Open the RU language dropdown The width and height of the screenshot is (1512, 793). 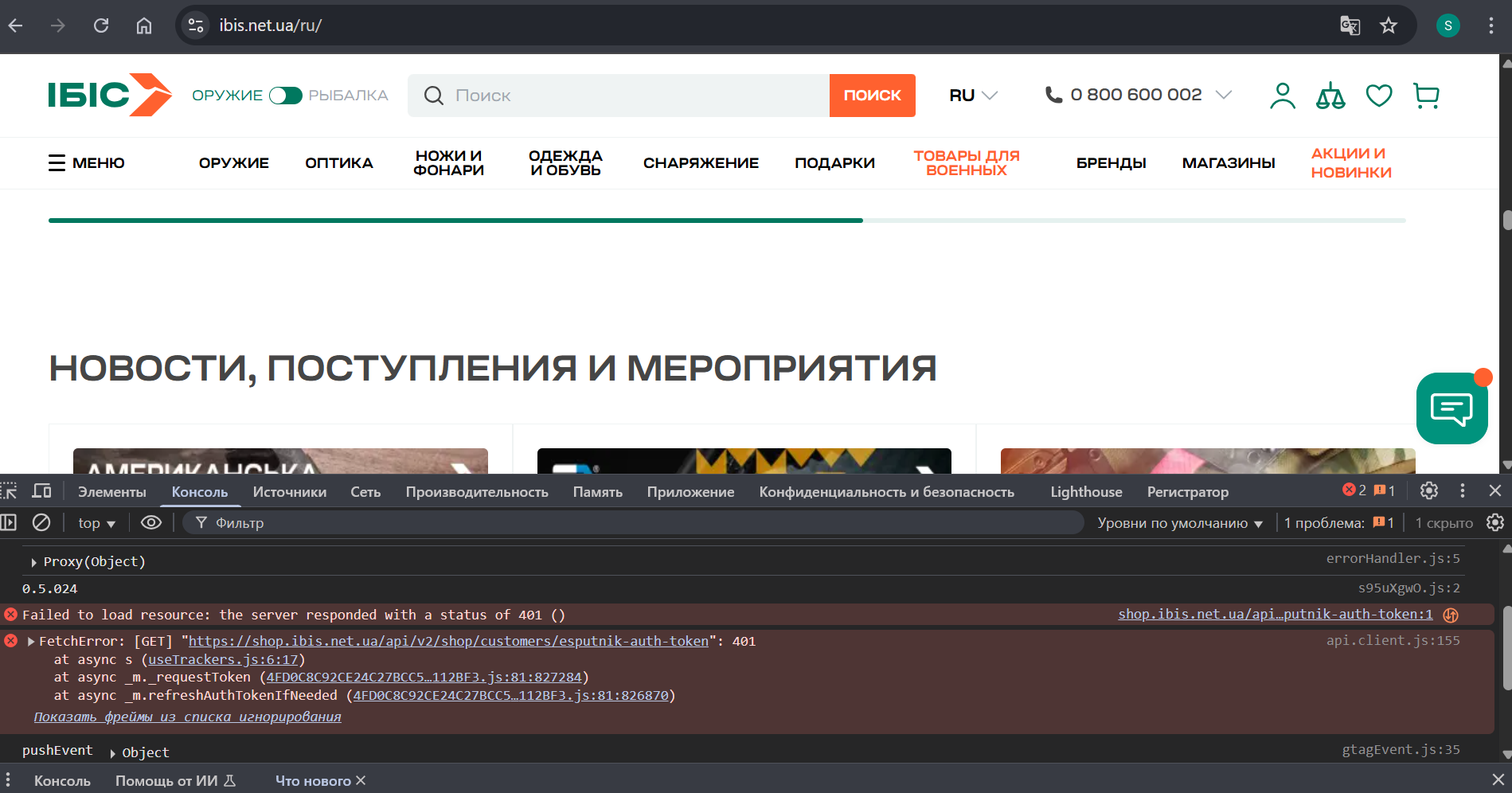click(x=973, y=96)
